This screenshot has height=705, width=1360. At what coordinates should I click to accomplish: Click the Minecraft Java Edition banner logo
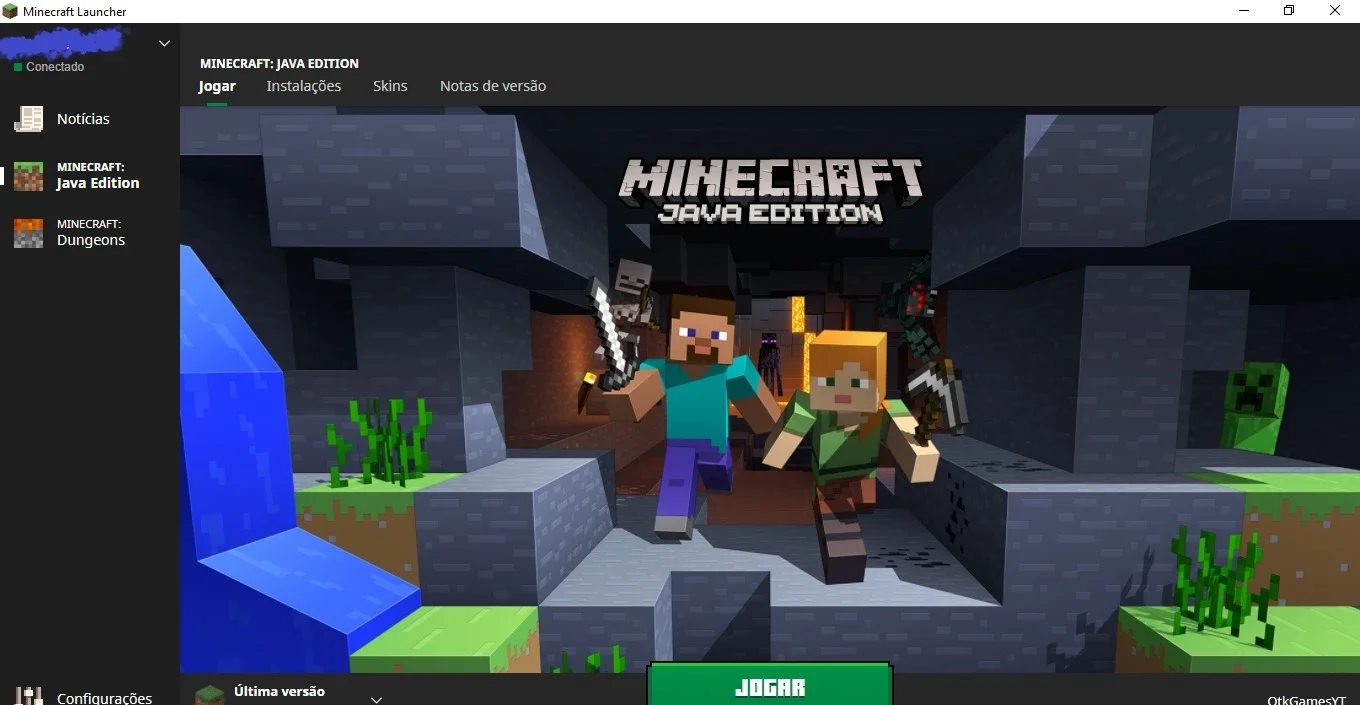coord(770,190)
